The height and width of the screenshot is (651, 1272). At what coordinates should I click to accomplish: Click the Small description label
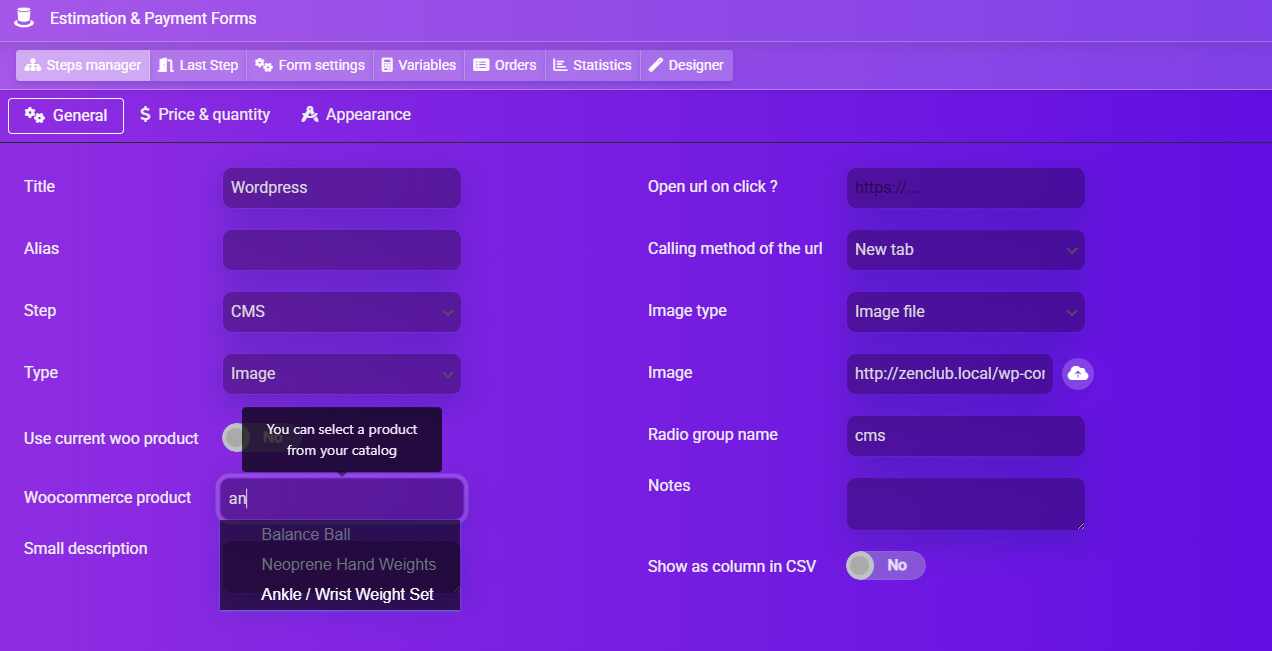[x=86, y=548]
